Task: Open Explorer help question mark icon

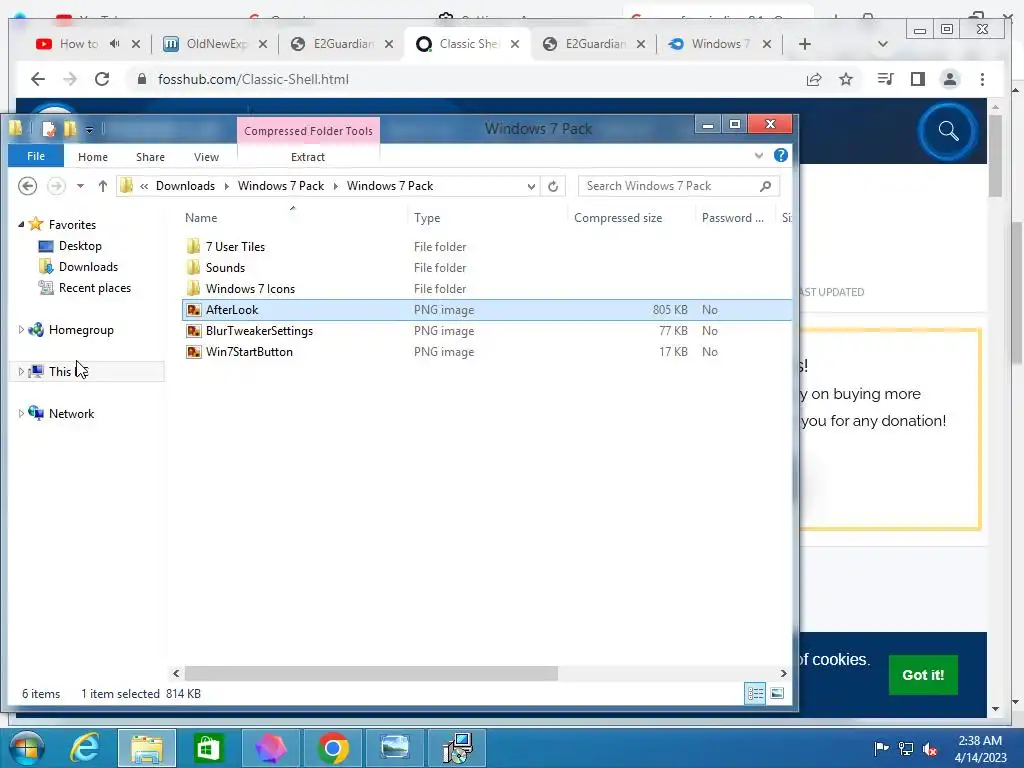Action: (x=780, y=155)
